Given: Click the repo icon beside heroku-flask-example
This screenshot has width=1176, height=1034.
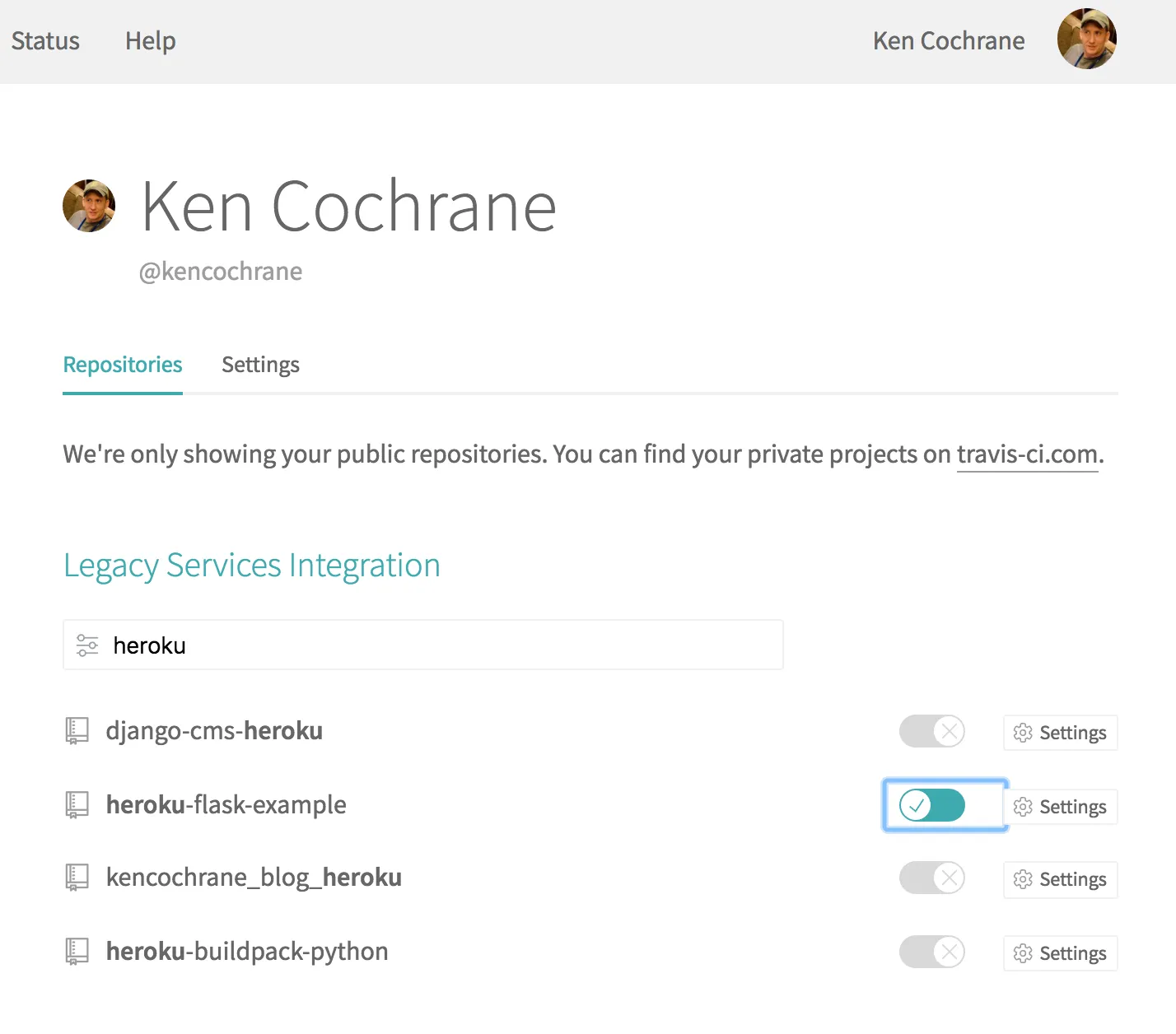Looking at the screenshot, I should click(77, 804).
